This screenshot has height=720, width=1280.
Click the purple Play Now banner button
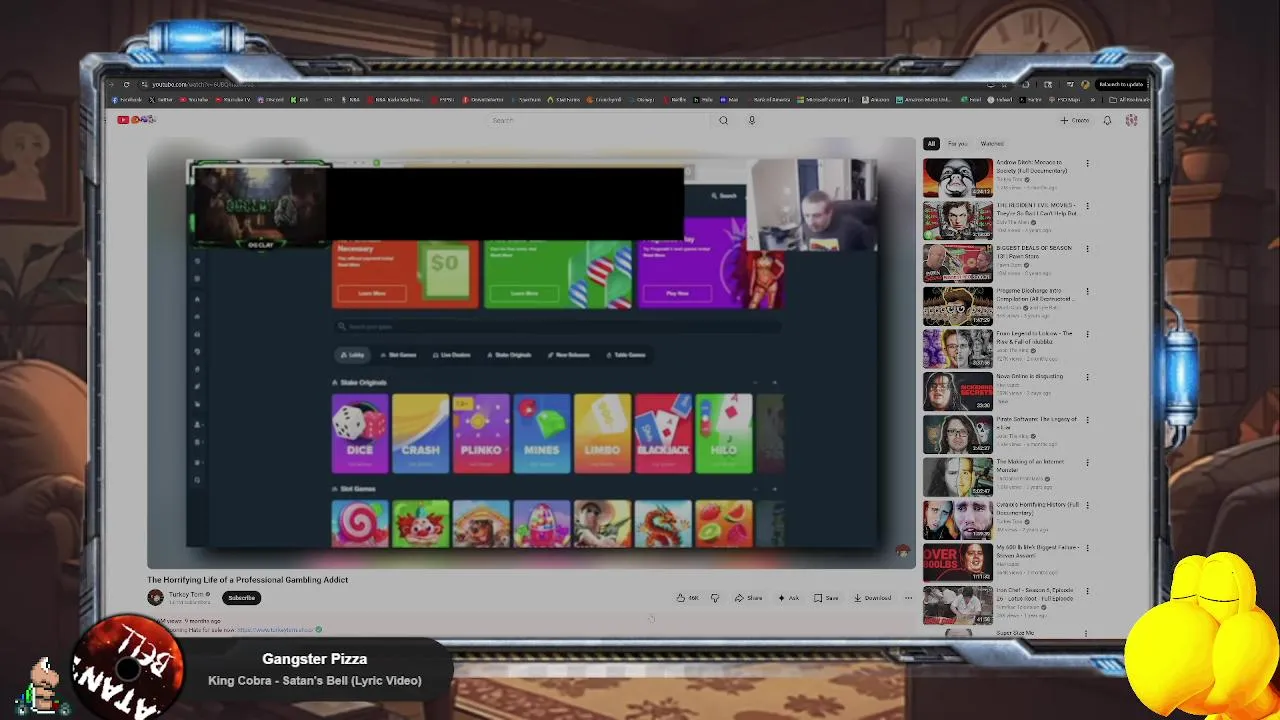[x=677, y=293]
